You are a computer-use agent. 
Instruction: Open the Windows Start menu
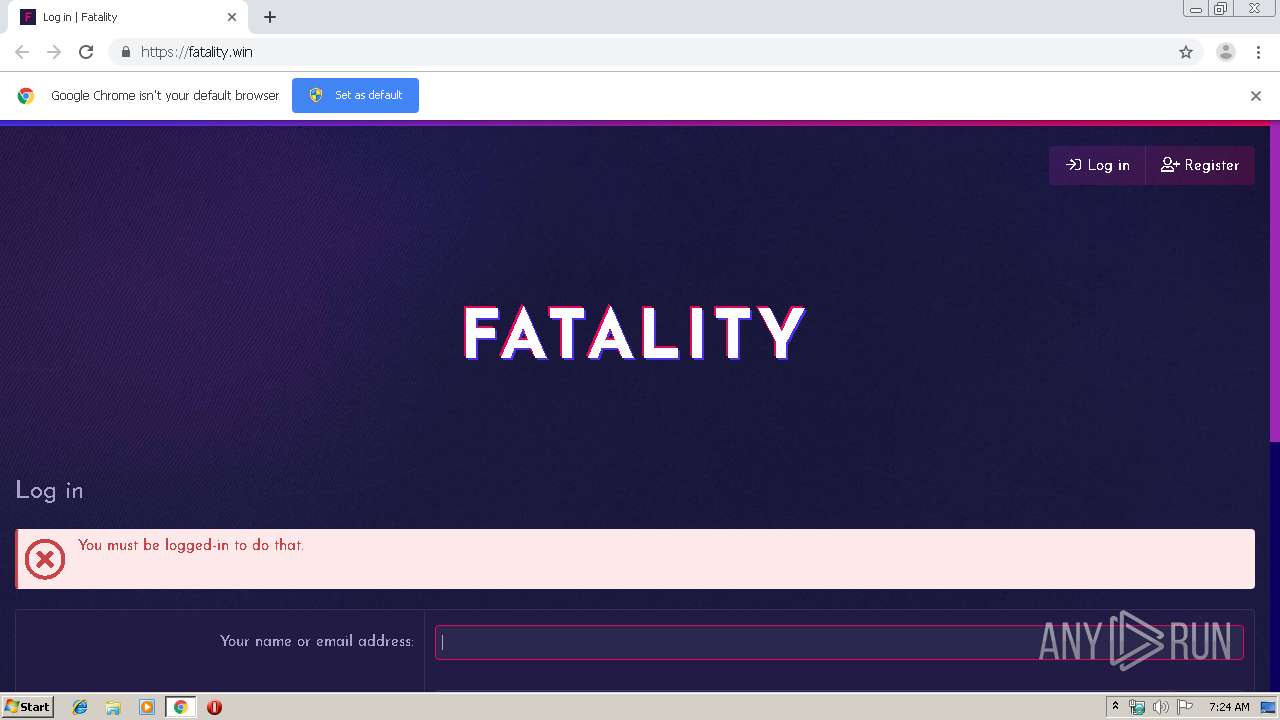(27, 706)
